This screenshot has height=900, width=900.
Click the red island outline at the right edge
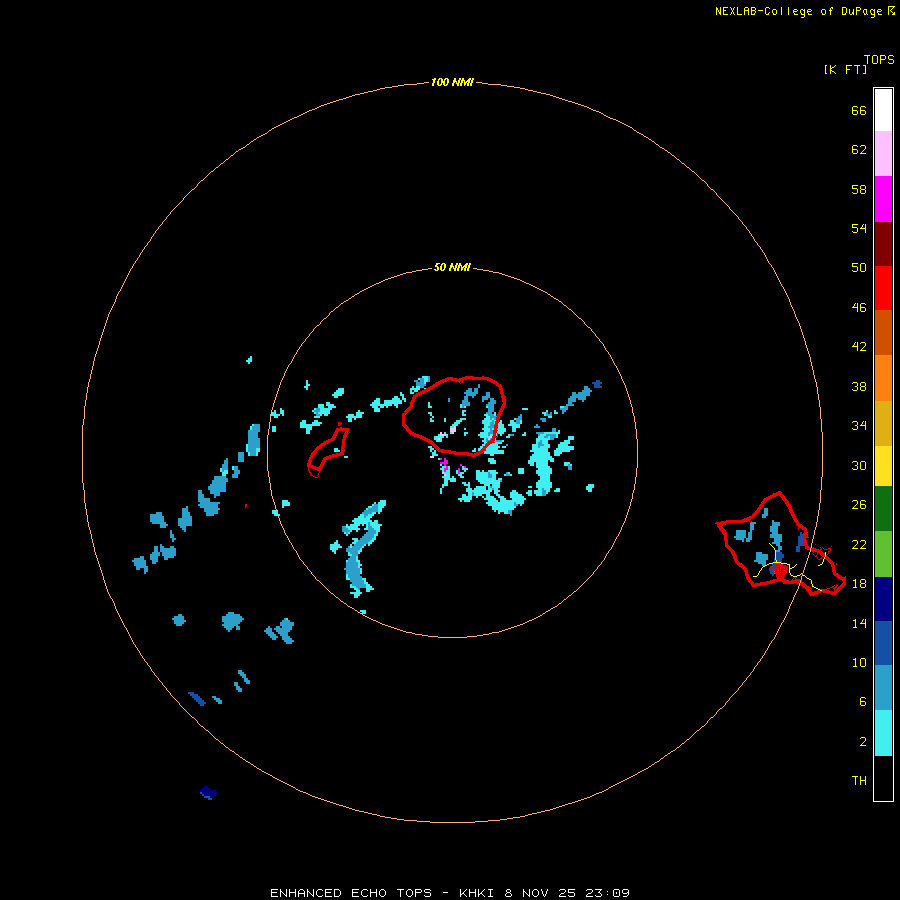click(x=781, y=544)
